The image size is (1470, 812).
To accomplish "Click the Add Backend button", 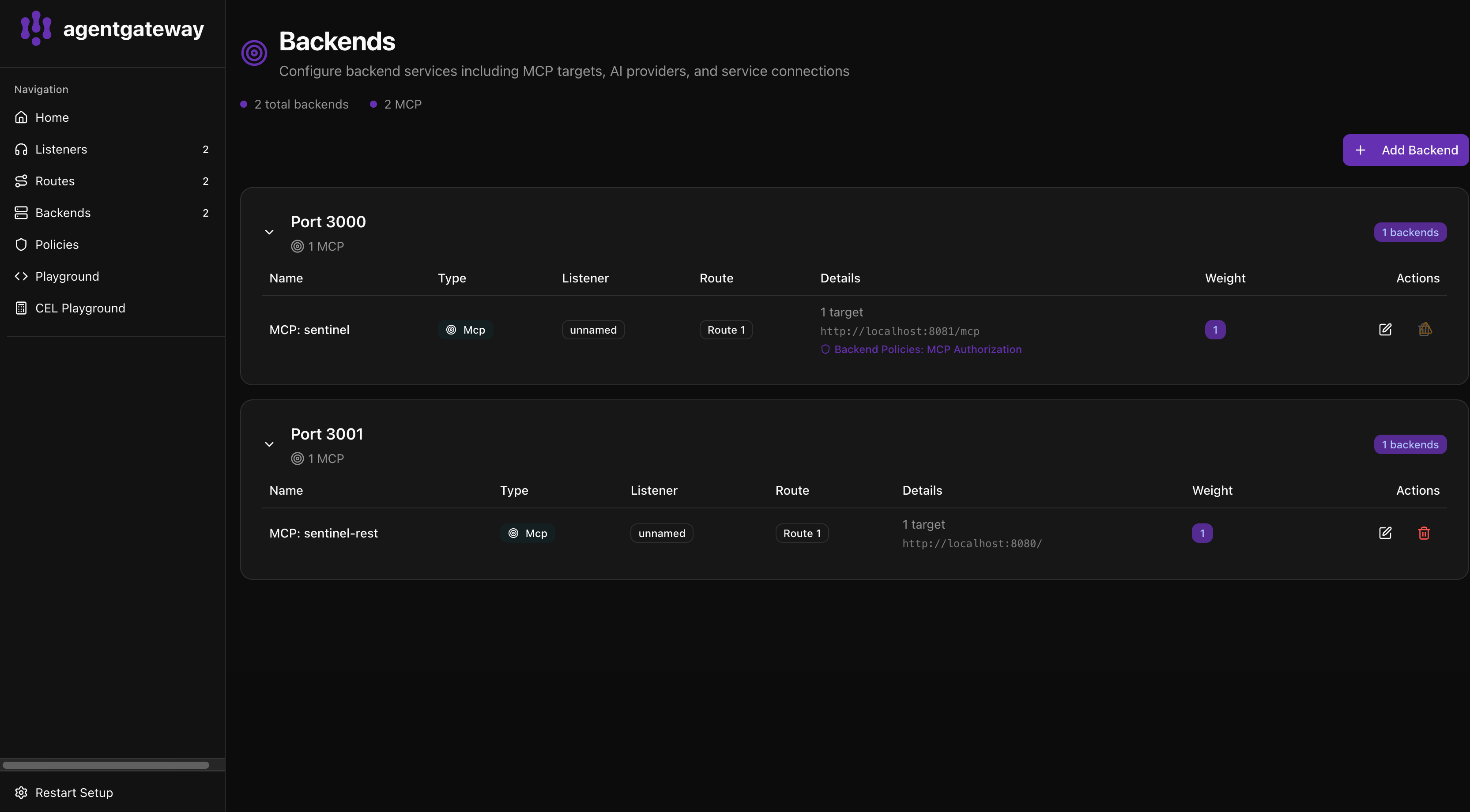I will click(1404, 150).
